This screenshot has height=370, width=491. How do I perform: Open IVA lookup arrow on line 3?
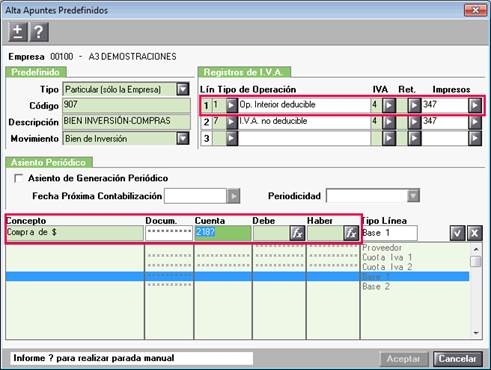click(388, 138)
